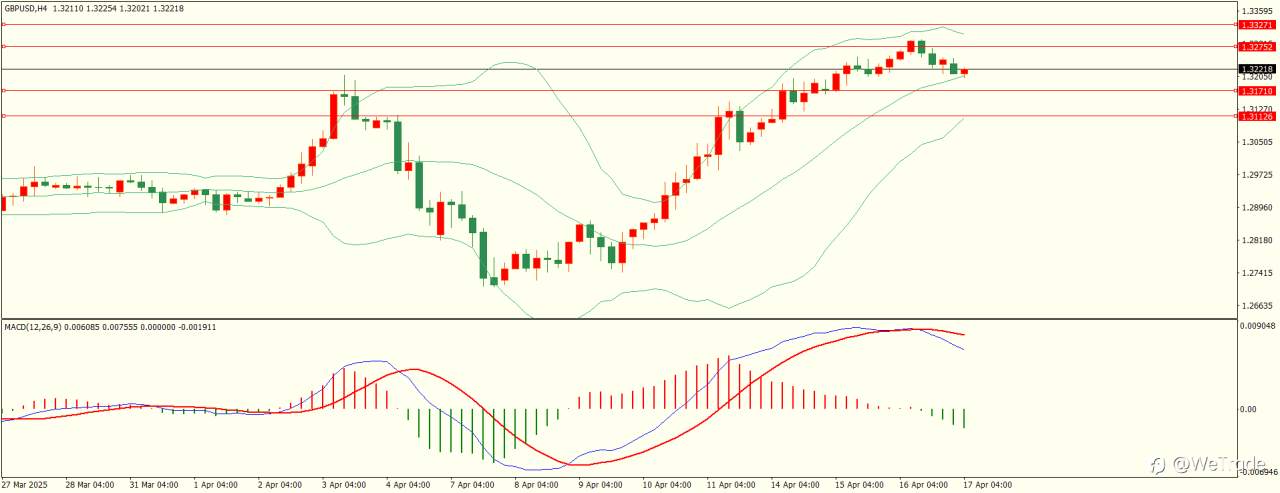The image size is (1280, 493).
Task: Click the 1.31710 red price label
Action: click(x=1255, y=91)
